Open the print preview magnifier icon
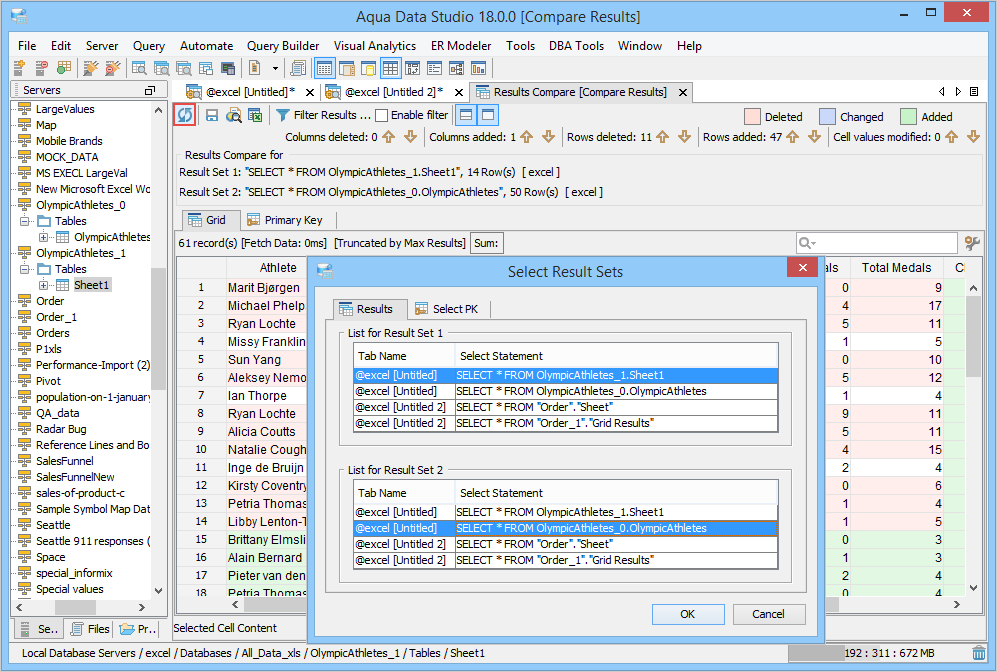Screen dimensions: 997x672 234,115
